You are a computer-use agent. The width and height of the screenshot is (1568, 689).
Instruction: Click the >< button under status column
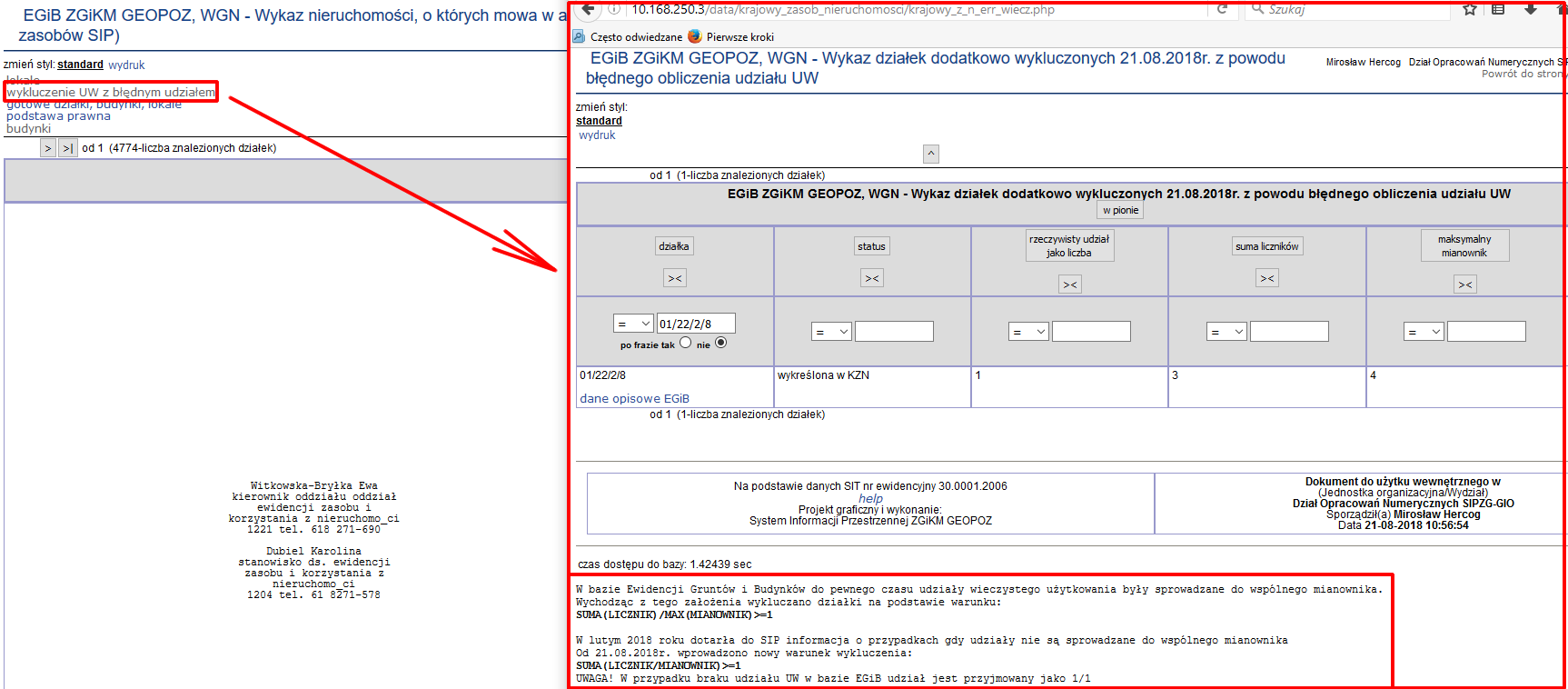coord(871,278)
